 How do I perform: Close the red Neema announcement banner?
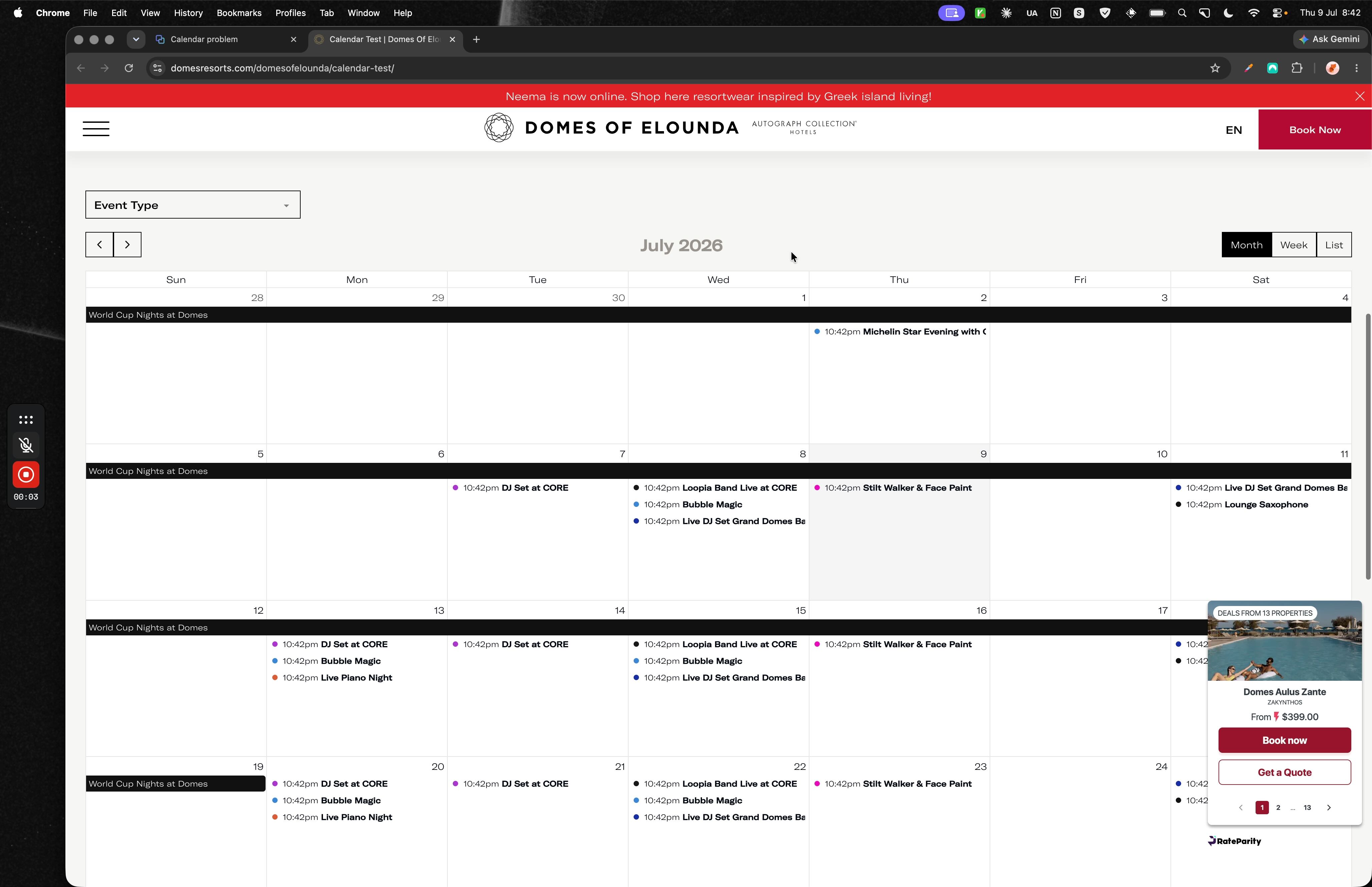1359,96
